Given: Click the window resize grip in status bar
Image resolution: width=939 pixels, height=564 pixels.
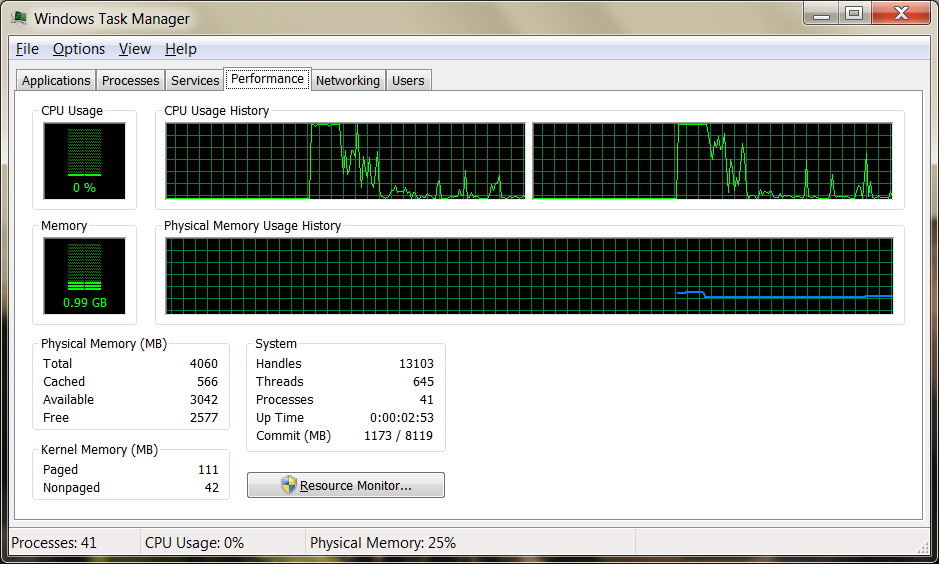Looking at the screenshot, I should (923, 548).
